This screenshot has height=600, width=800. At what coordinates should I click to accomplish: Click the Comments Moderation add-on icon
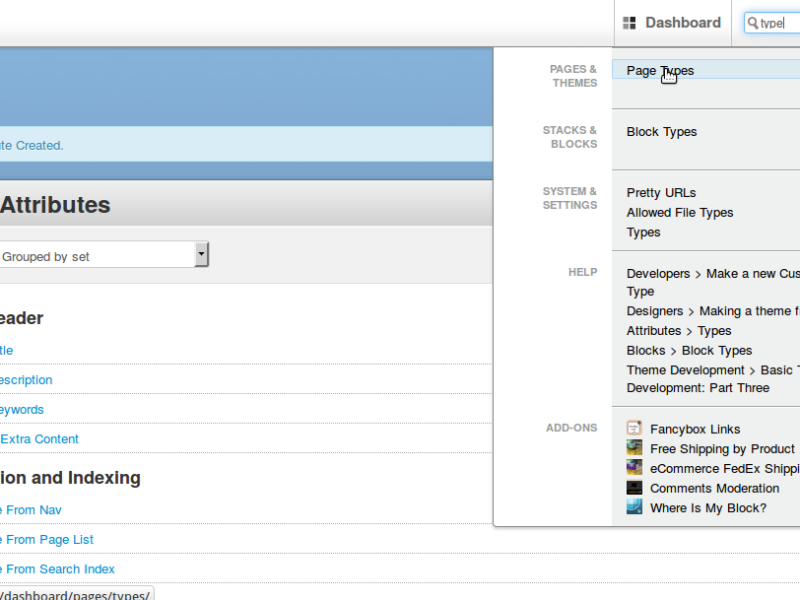tap(634, 488)
